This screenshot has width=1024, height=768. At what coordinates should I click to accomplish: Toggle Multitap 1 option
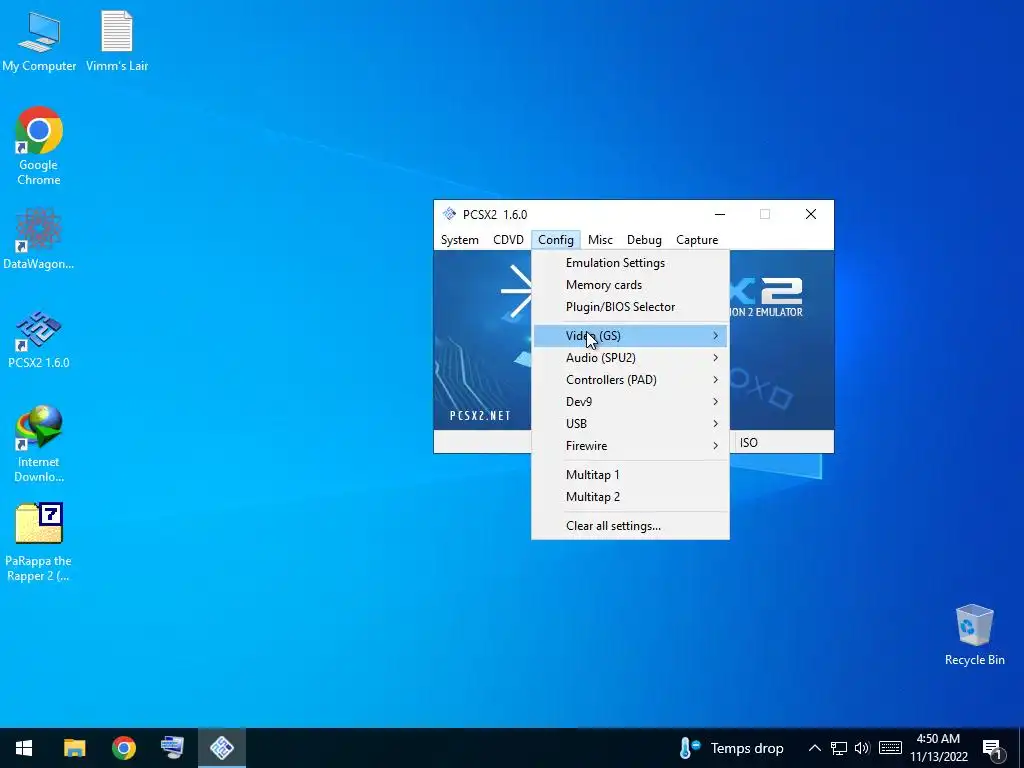click(630, 475)
